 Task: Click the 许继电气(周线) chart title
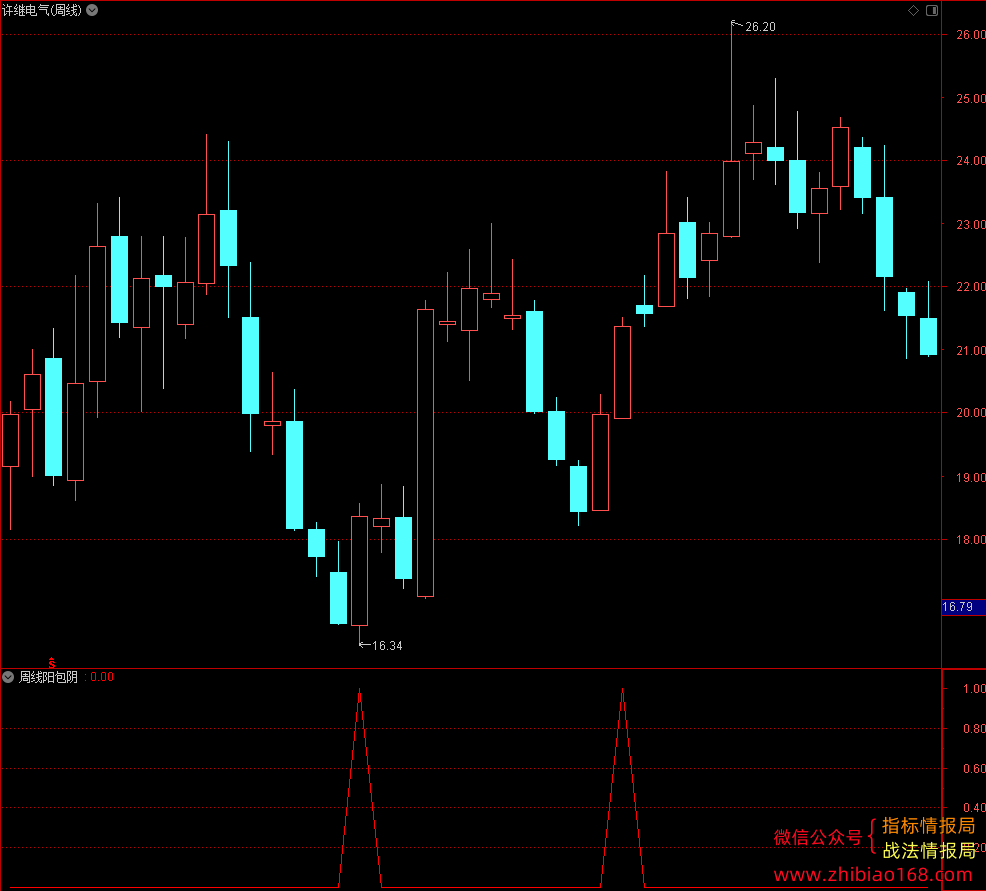coord(42,10)
